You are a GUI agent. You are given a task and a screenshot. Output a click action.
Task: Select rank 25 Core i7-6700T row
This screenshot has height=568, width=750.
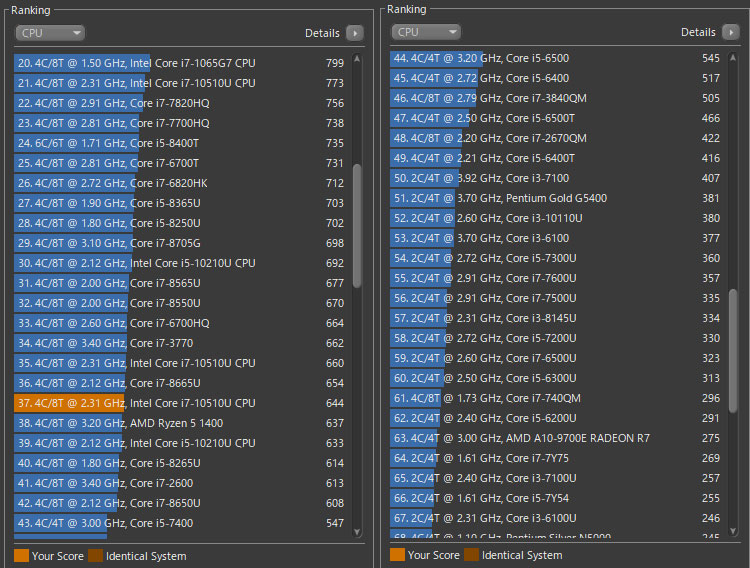pos(181,163)
